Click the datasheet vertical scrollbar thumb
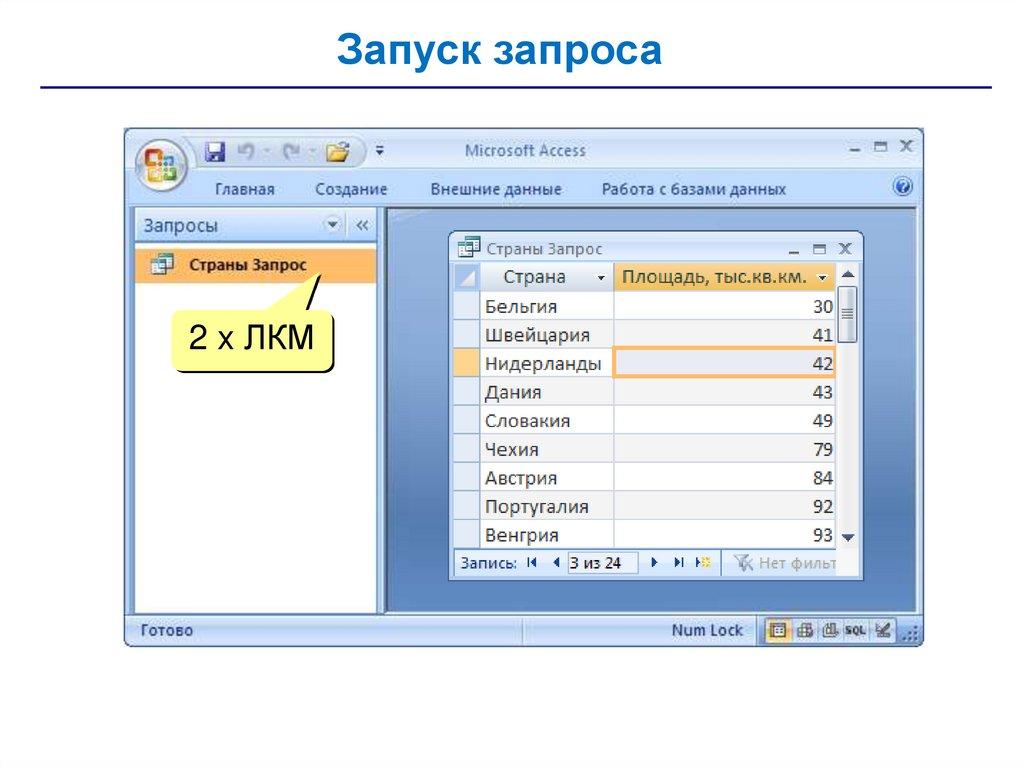Viewport: 1024px width, 767px height. point(848,313)
